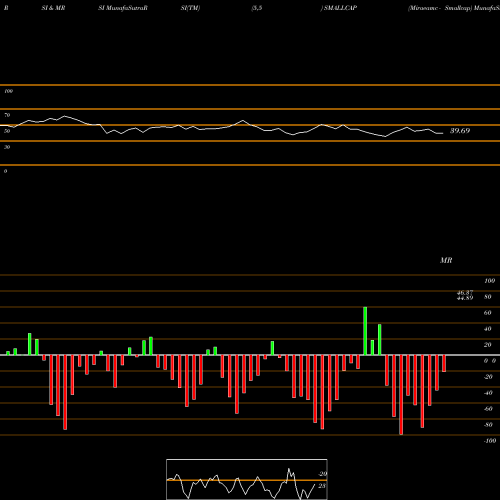
Task: Click the RSI axis label 30
Action: 7,147
